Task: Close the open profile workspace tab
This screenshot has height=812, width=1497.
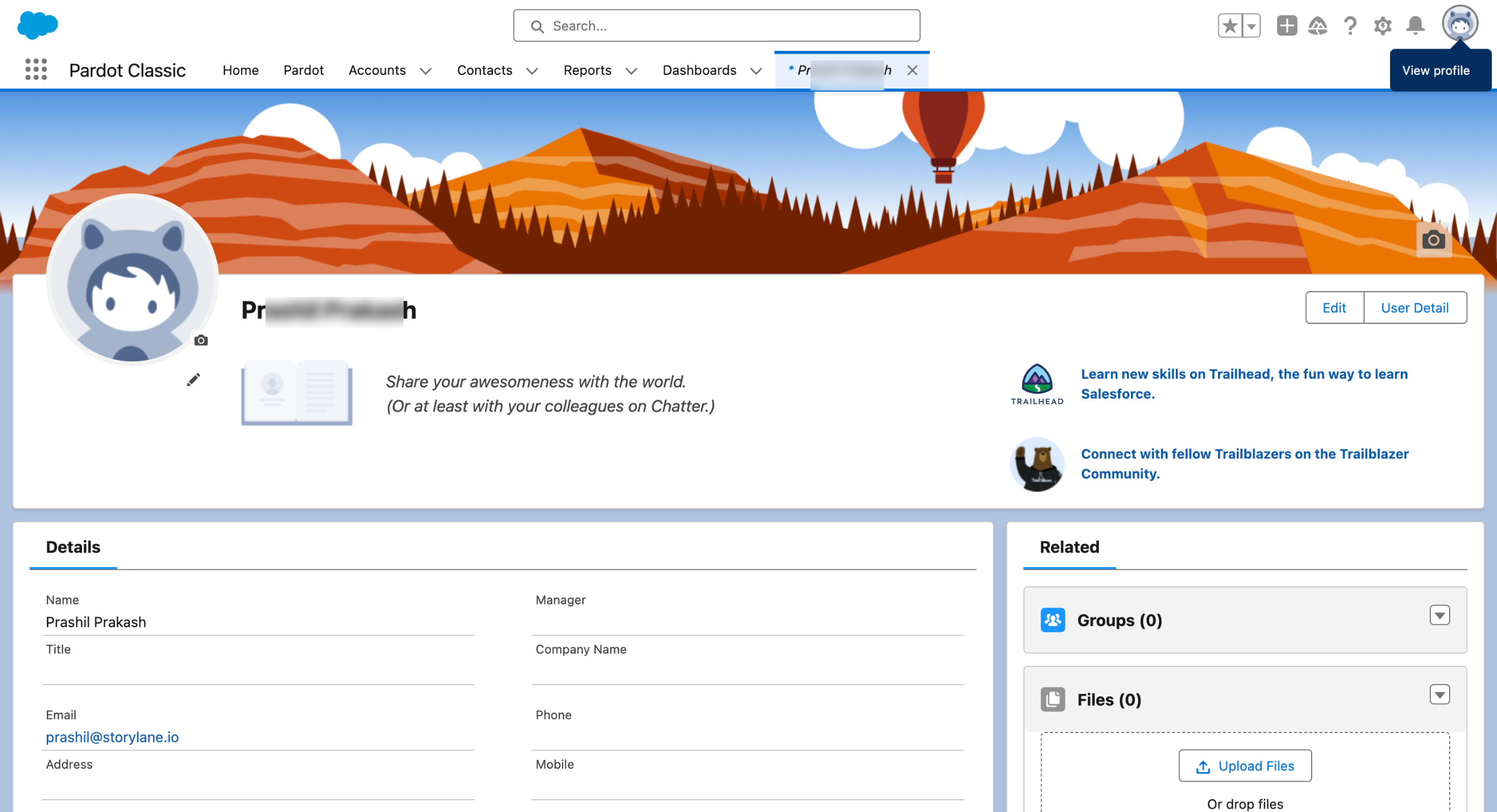Action: click(x=912, y=70)
